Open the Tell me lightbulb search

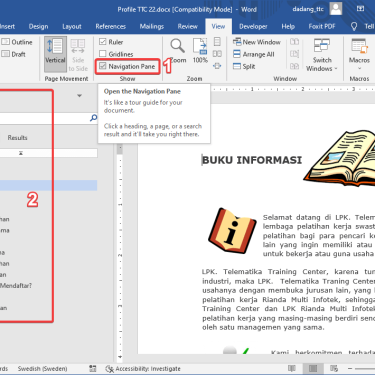point(354,26)
